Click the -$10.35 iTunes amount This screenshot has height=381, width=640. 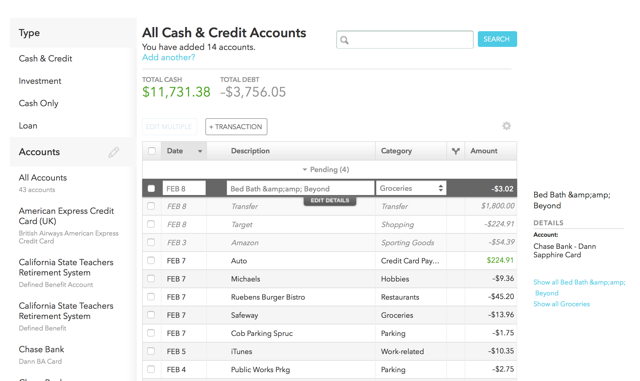click(501, 351)
